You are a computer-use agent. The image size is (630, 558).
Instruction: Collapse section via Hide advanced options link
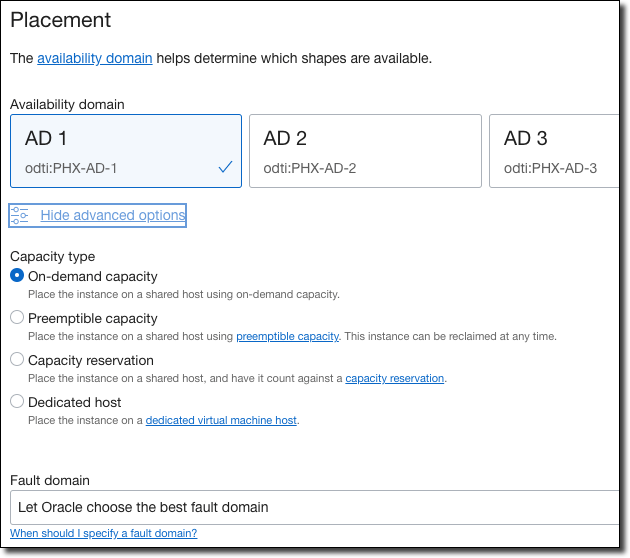112,215
